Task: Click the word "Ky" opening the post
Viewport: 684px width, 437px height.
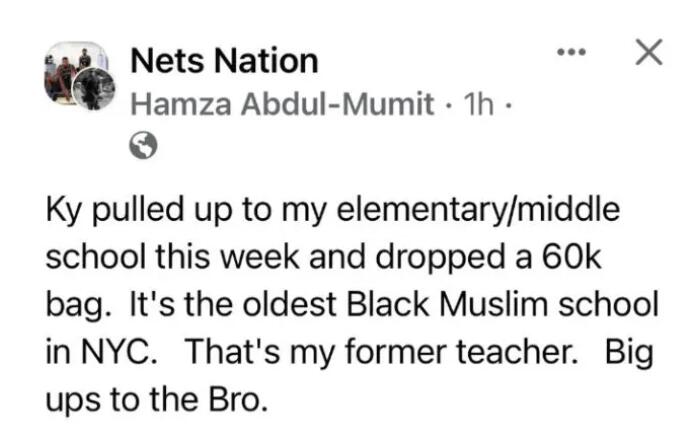Action: pos(63,212)
